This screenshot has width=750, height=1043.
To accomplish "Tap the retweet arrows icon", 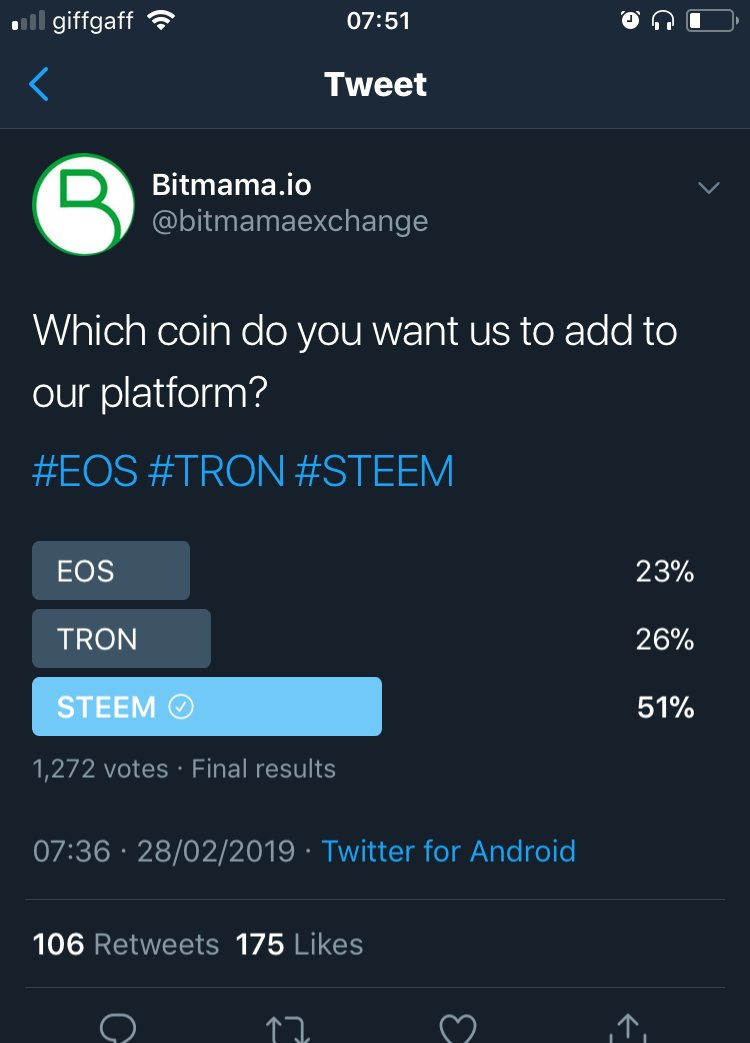I will [288, 1028].
